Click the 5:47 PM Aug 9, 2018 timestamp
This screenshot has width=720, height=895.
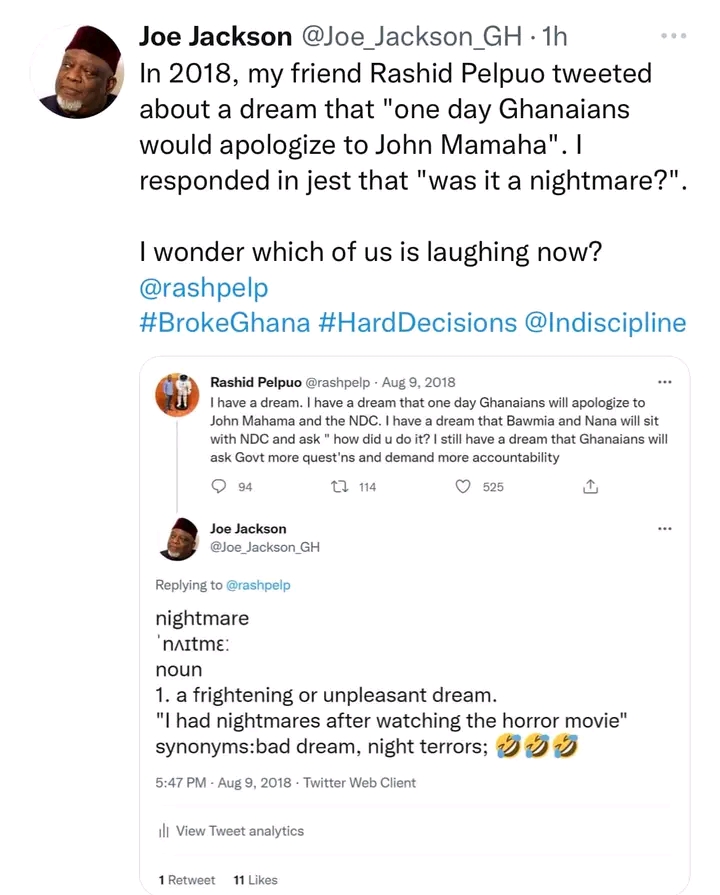(225, 783)
